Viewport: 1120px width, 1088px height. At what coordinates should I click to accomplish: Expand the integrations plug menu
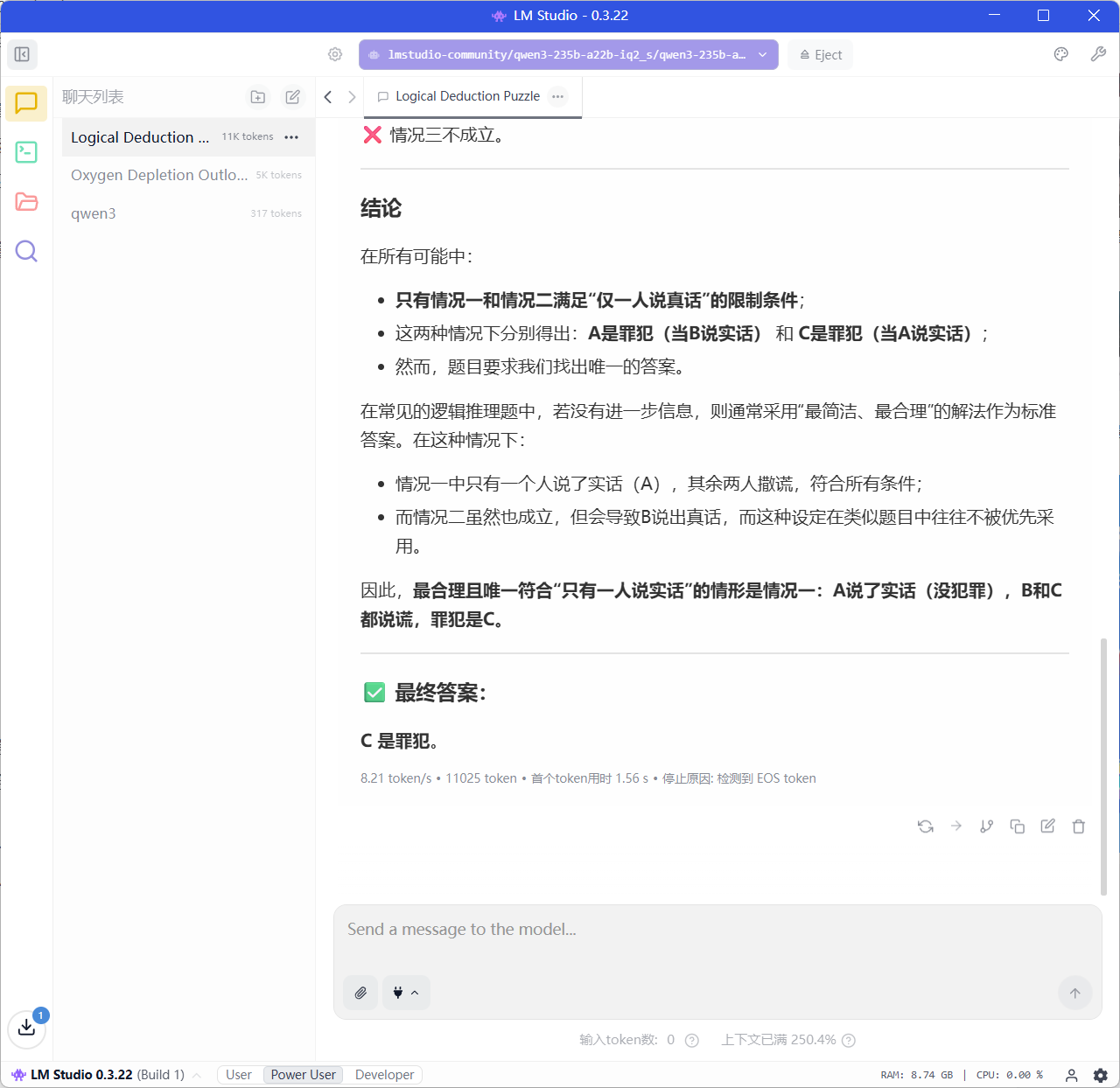tap(406, 993)
